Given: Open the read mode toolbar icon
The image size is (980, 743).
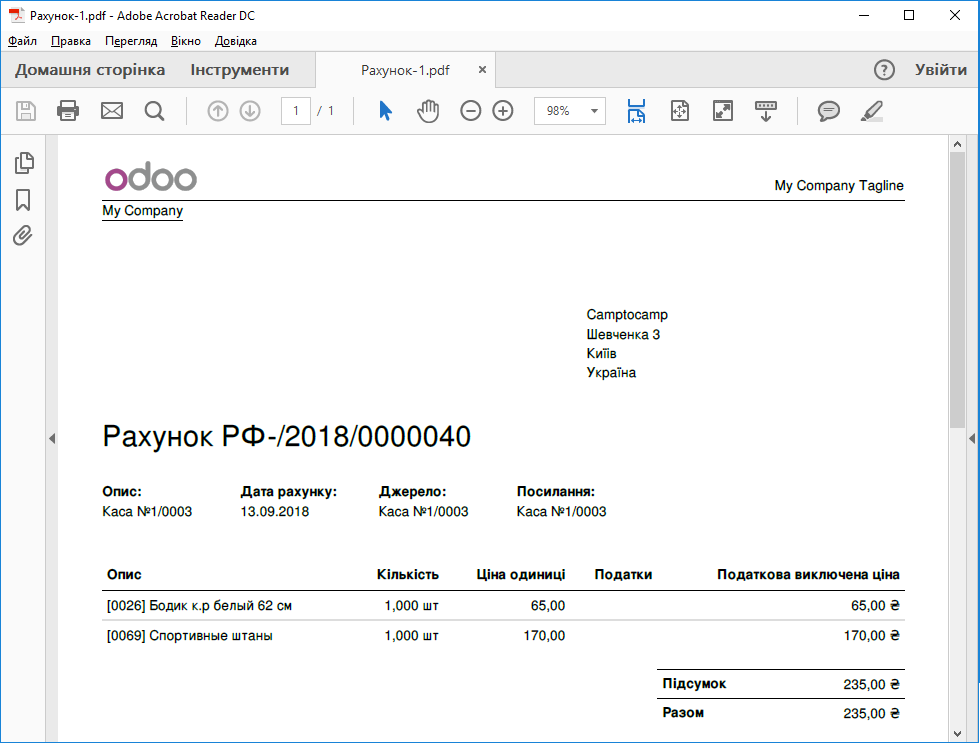Looking at the screenshot, I should (766, 111).
